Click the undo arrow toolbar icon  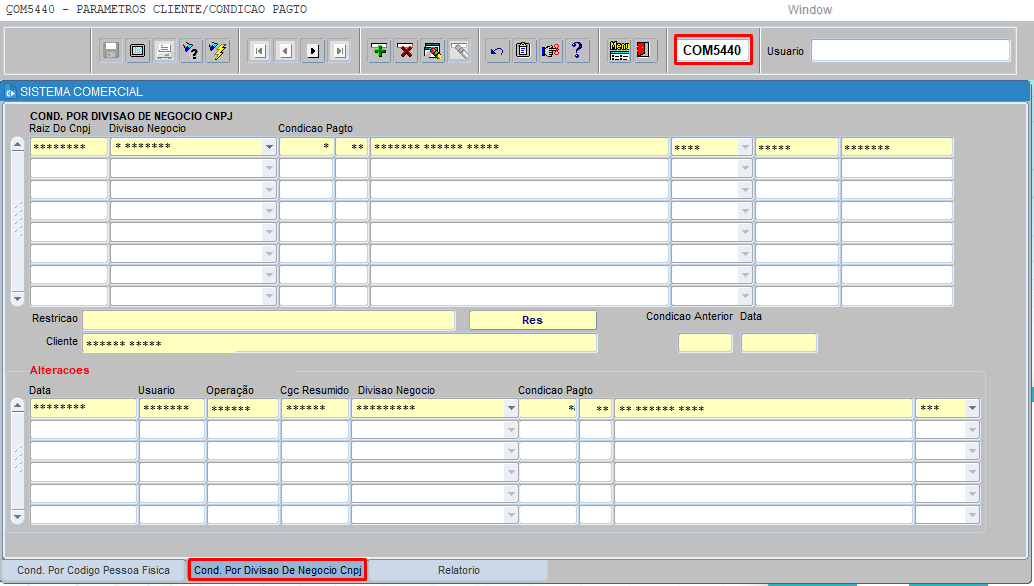(497, 51)
